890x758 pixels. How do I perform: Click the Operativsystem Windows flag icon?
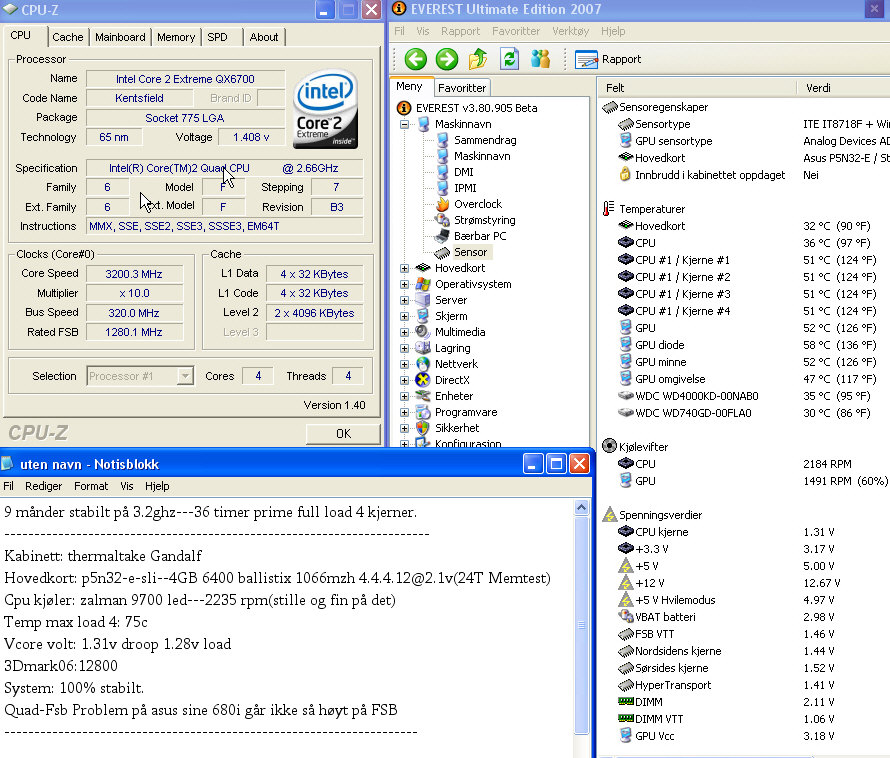423,284
